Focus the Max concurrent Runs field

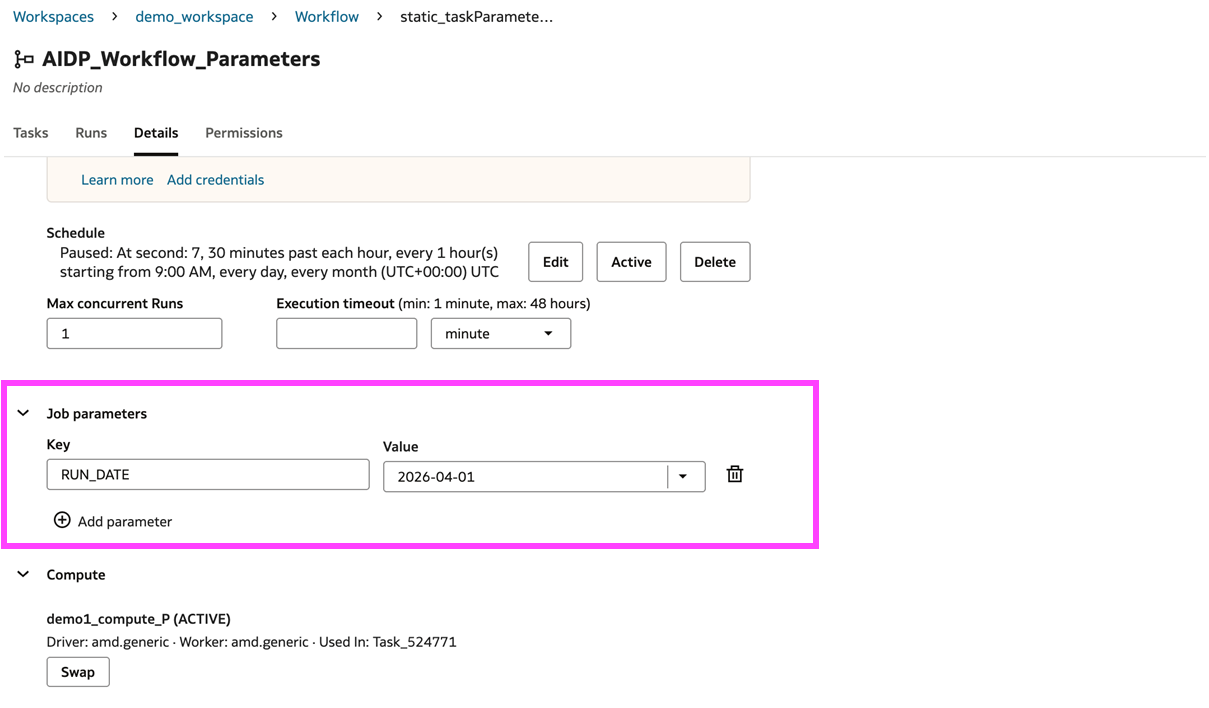point(134,333)
